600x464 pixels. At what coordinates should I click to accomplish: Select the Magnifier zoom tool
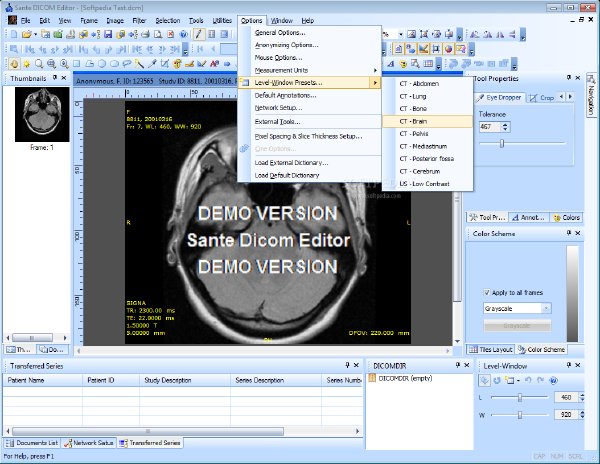click(39, 64)
